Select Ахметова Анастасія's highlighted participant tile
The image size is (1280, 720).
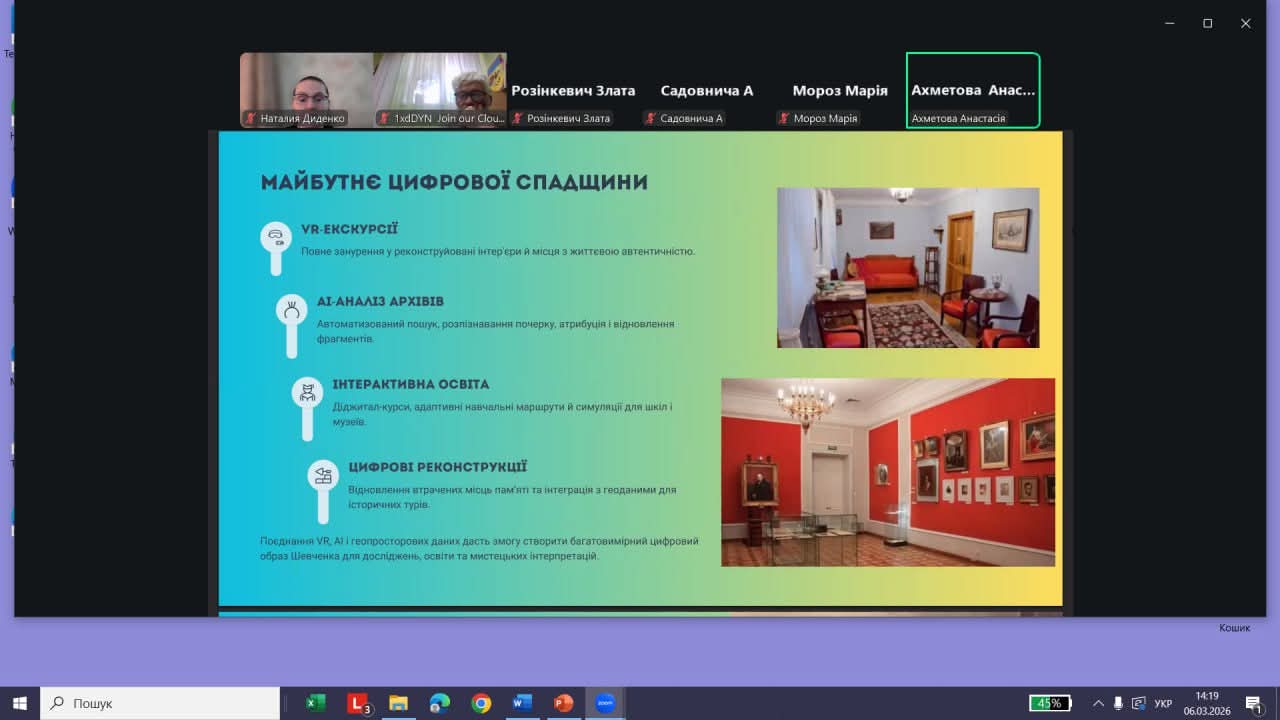coord(973,90)
